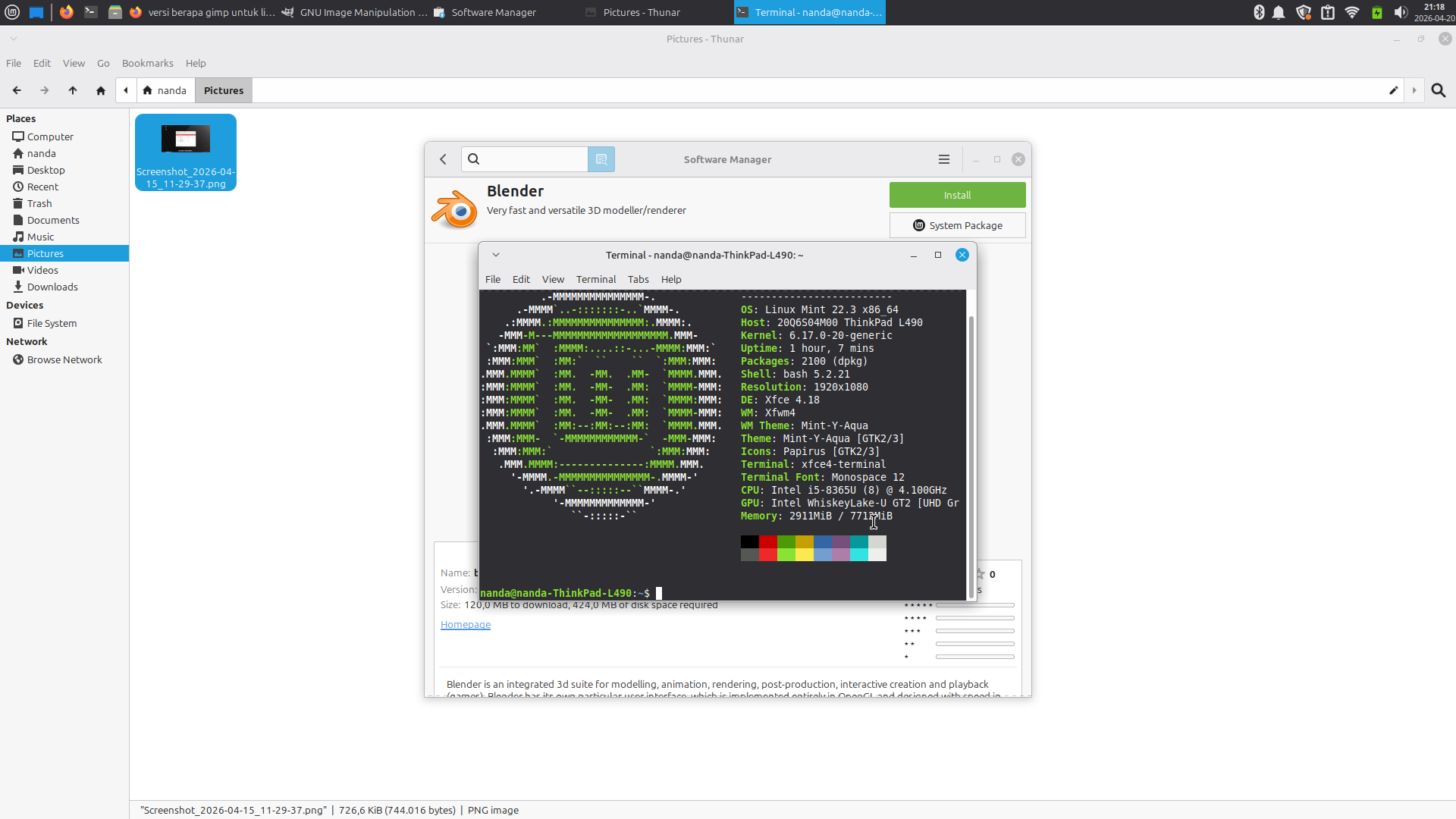Click the left path scroll arrow before nanda
The image size is (1456, 819).
coord(126,90)
